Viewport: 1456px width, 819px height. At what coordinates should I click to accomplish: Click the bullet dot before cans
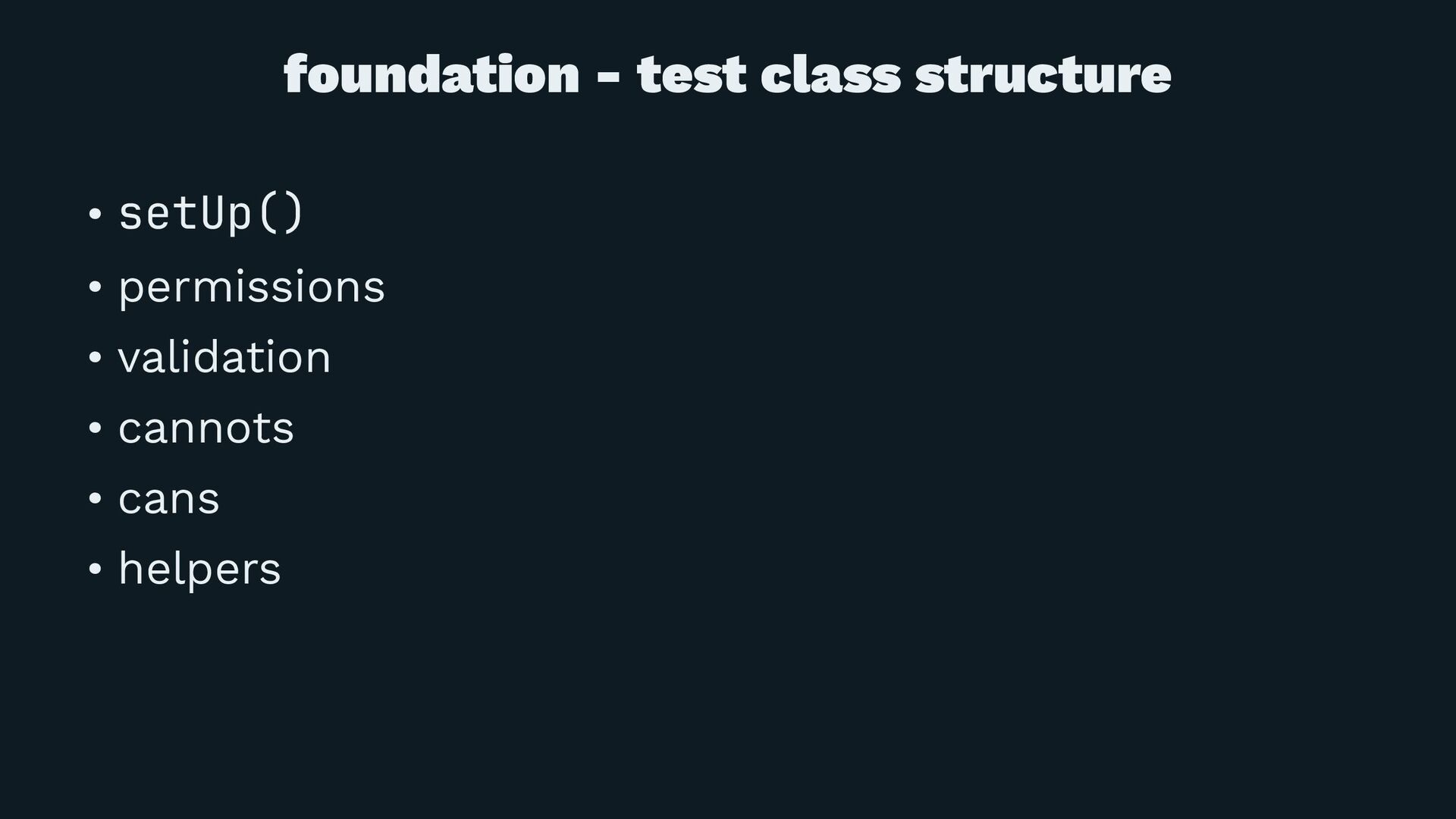click(x=95, y=500)
